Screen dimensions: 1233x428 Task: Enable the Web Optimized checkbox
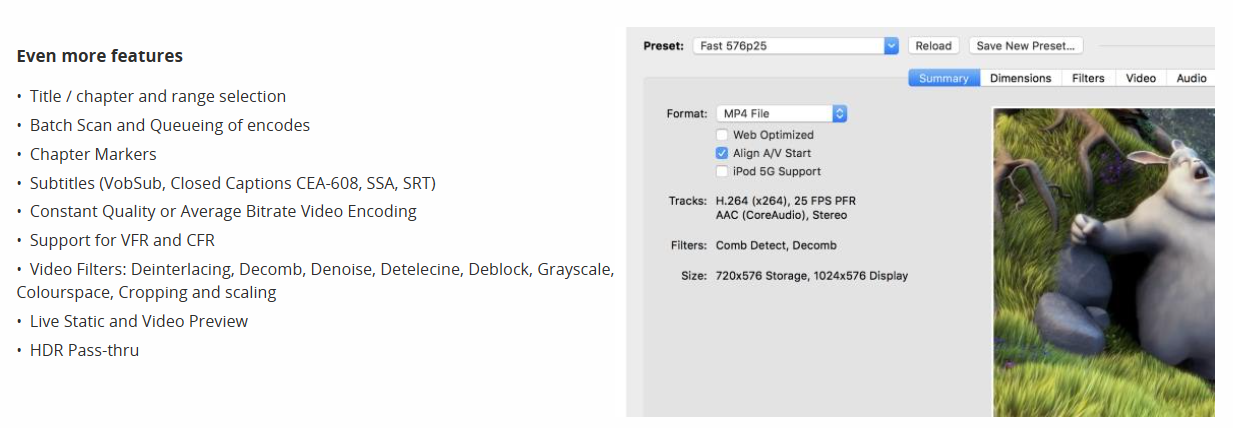(722, 135)
